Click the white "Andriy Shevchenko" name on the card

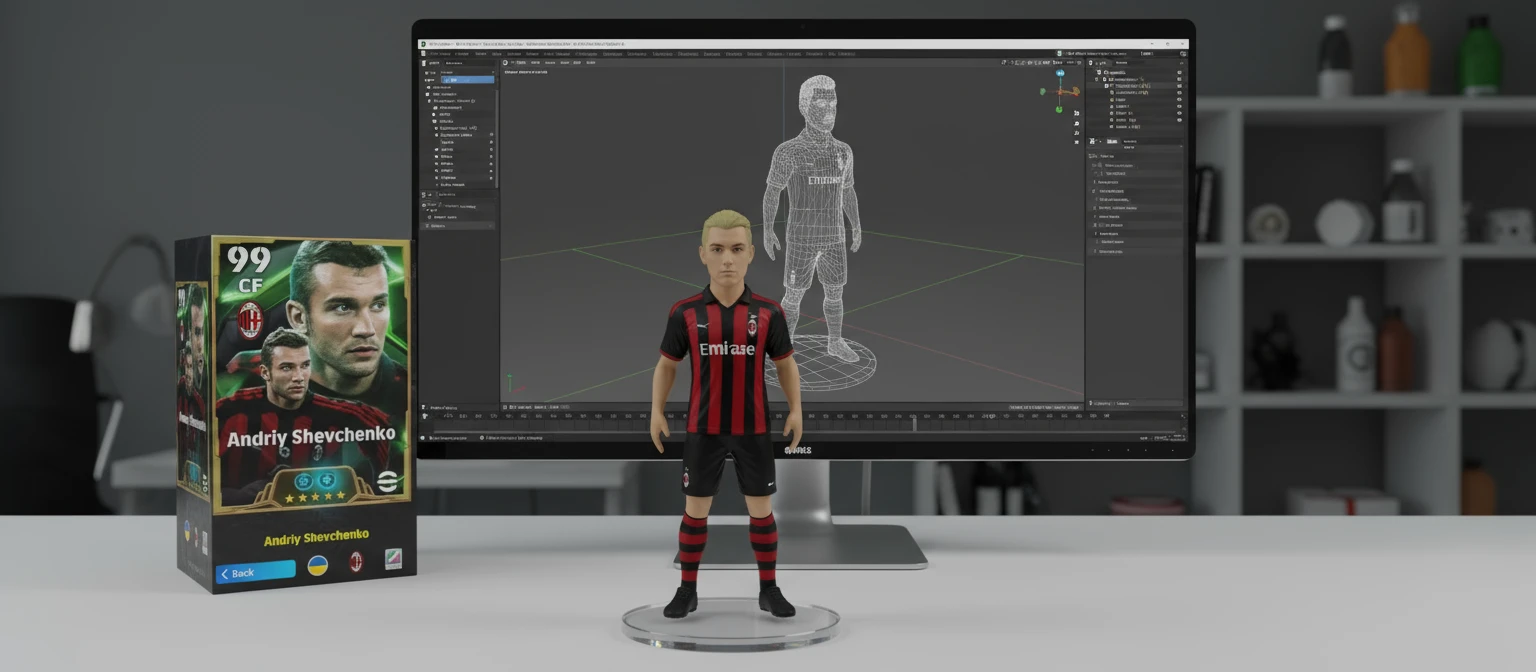[311, 436]
